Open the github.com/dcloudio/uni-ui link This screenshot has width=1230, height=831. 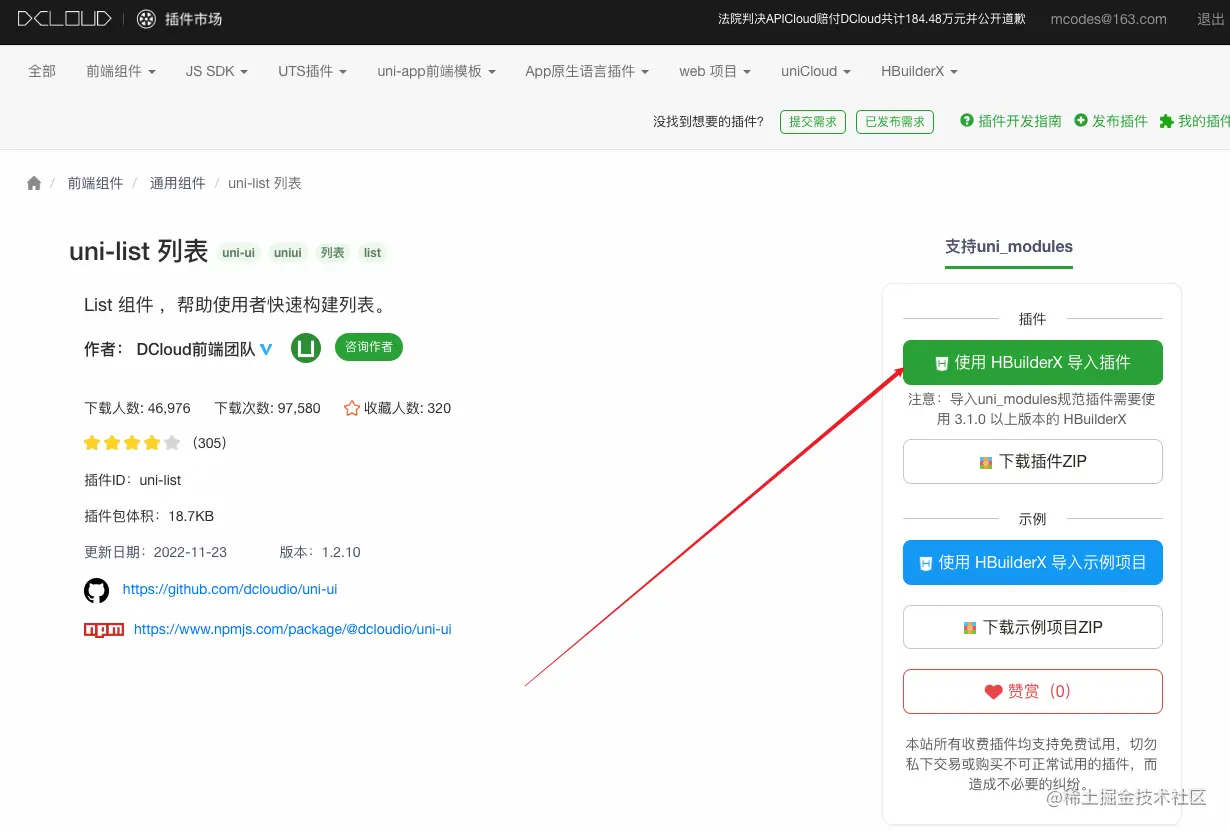pos(230,589)
